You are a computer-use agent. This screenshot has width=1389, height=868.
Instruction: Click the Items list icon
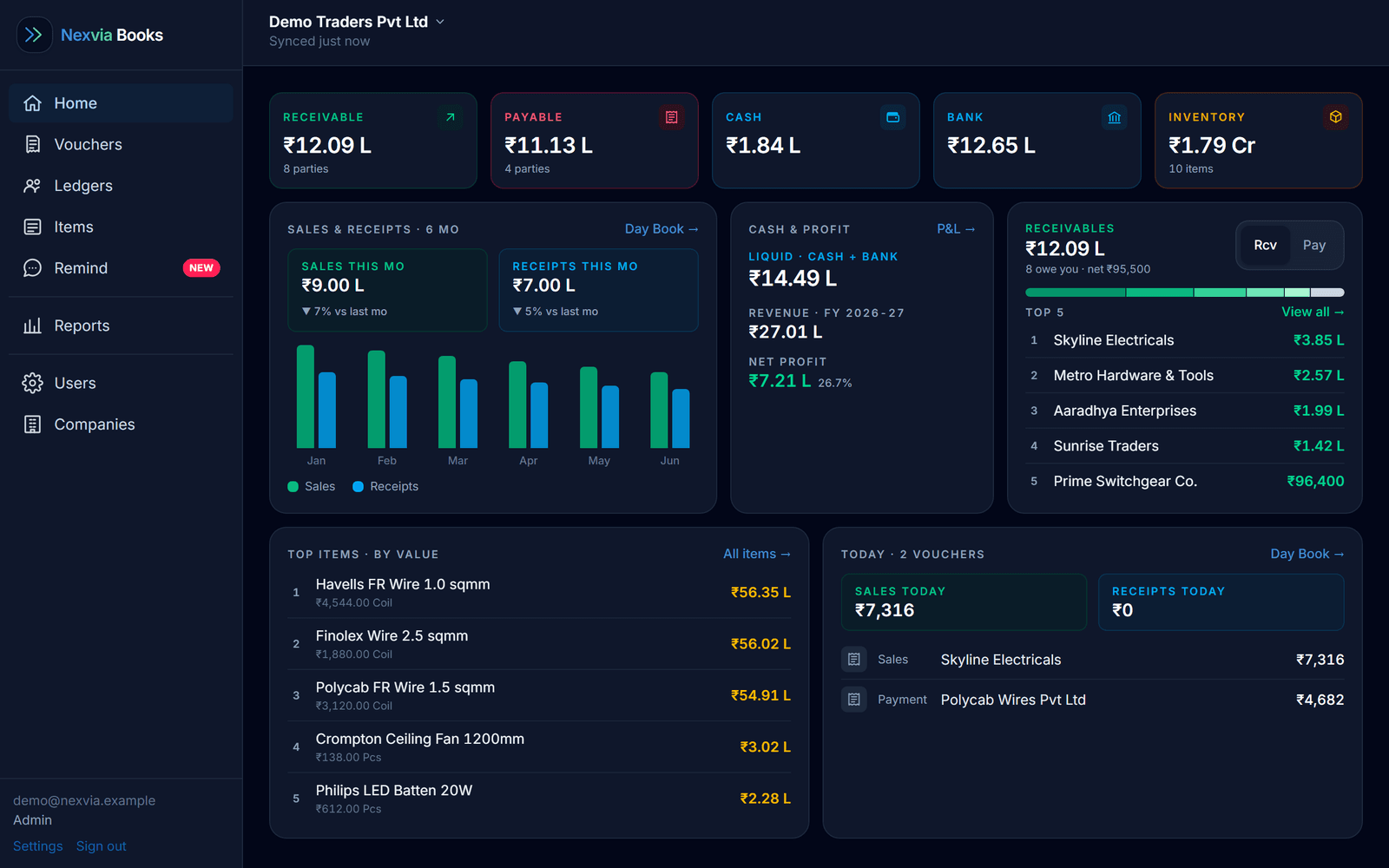click(x=32, y=227)
